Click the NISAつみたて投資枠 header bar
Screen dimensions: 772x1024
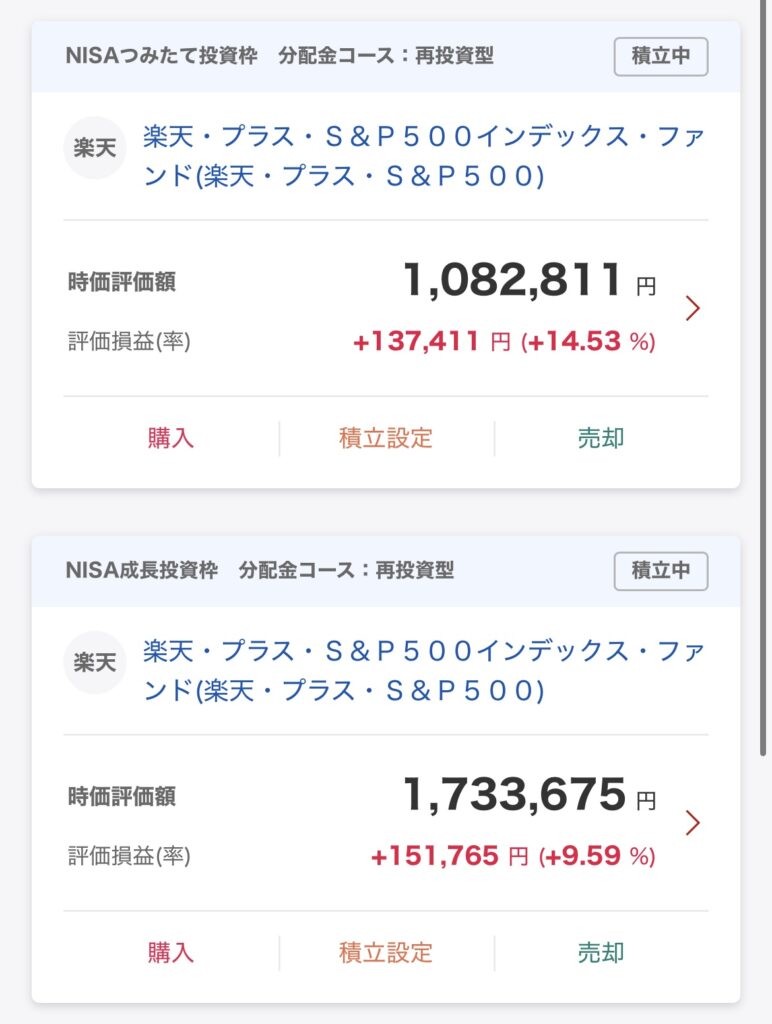386,56
